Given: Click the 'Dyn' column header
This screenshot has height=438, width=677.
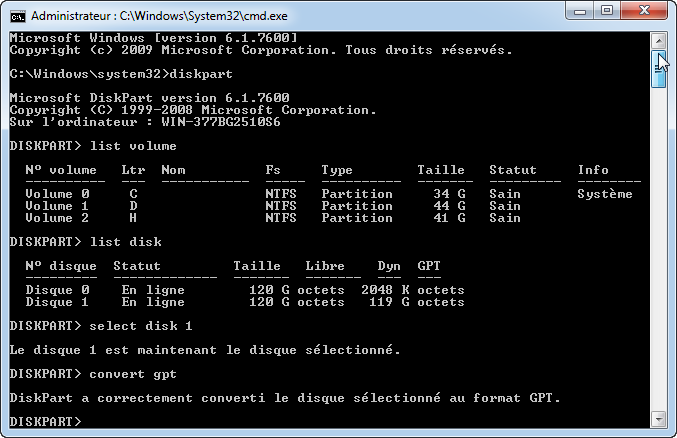Looking at the screenshot, I should 389,266.
